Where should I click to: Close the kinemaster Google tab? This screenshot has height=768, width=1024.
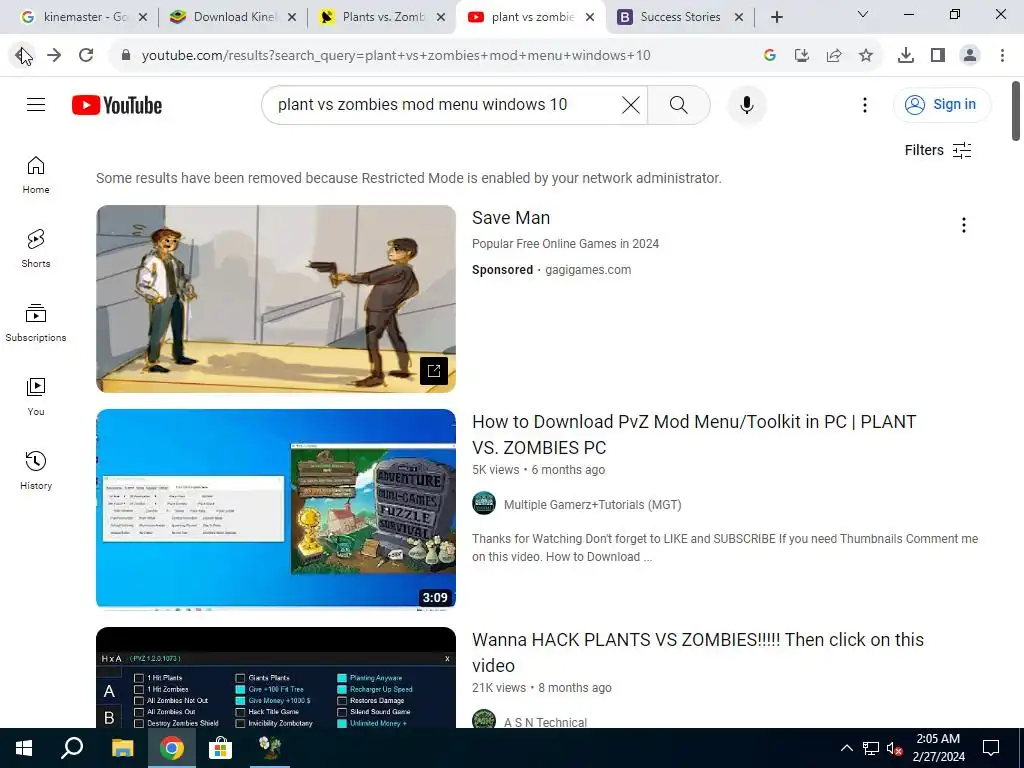[143, 17]
